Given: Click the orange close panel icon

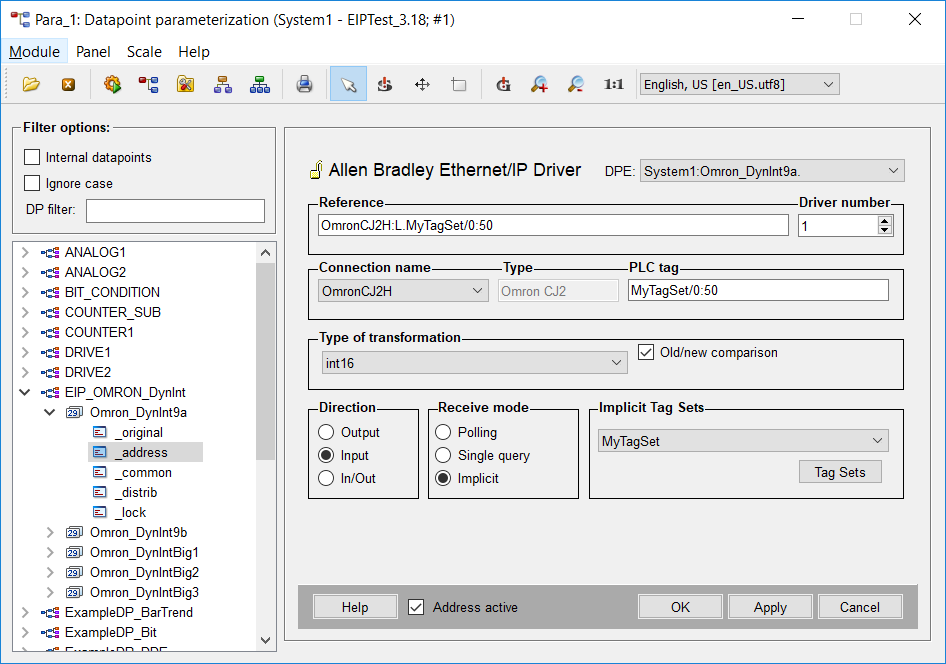Looking at the screenshot, I should coord(68,85).
